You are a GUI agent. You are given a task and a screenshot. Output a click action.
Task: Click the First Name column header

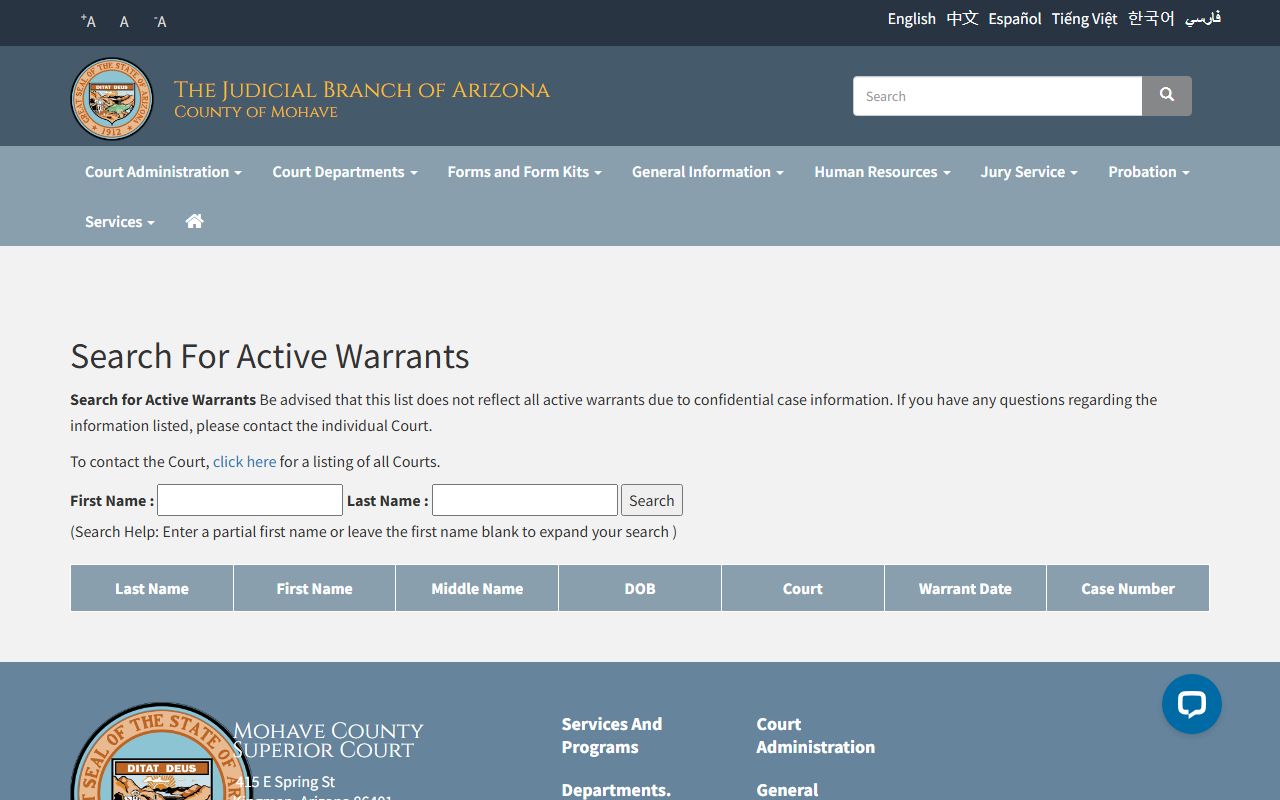click(x=314, y=588)
